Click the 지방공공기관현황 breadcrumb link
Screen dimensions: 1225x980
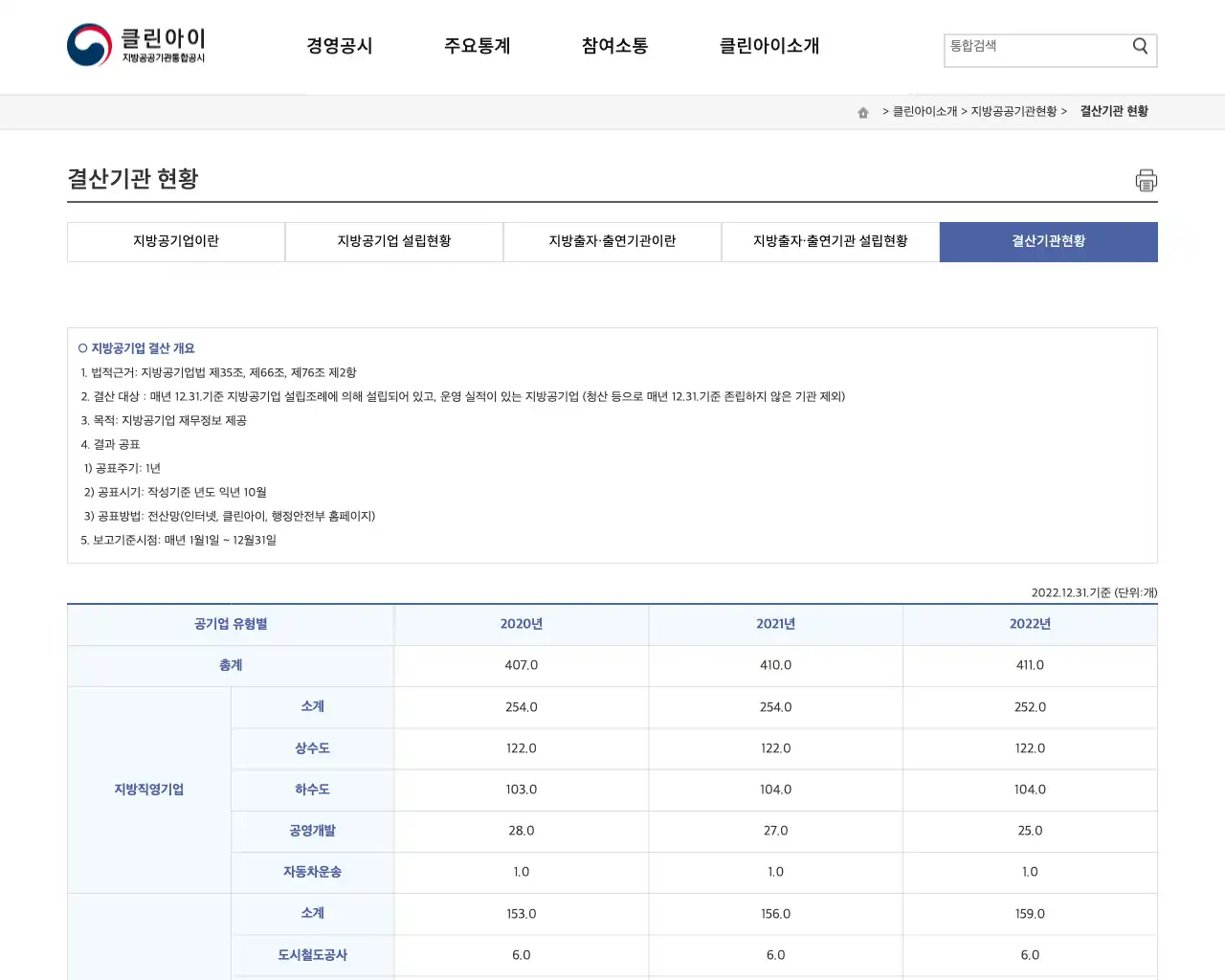coord(1016,111)
